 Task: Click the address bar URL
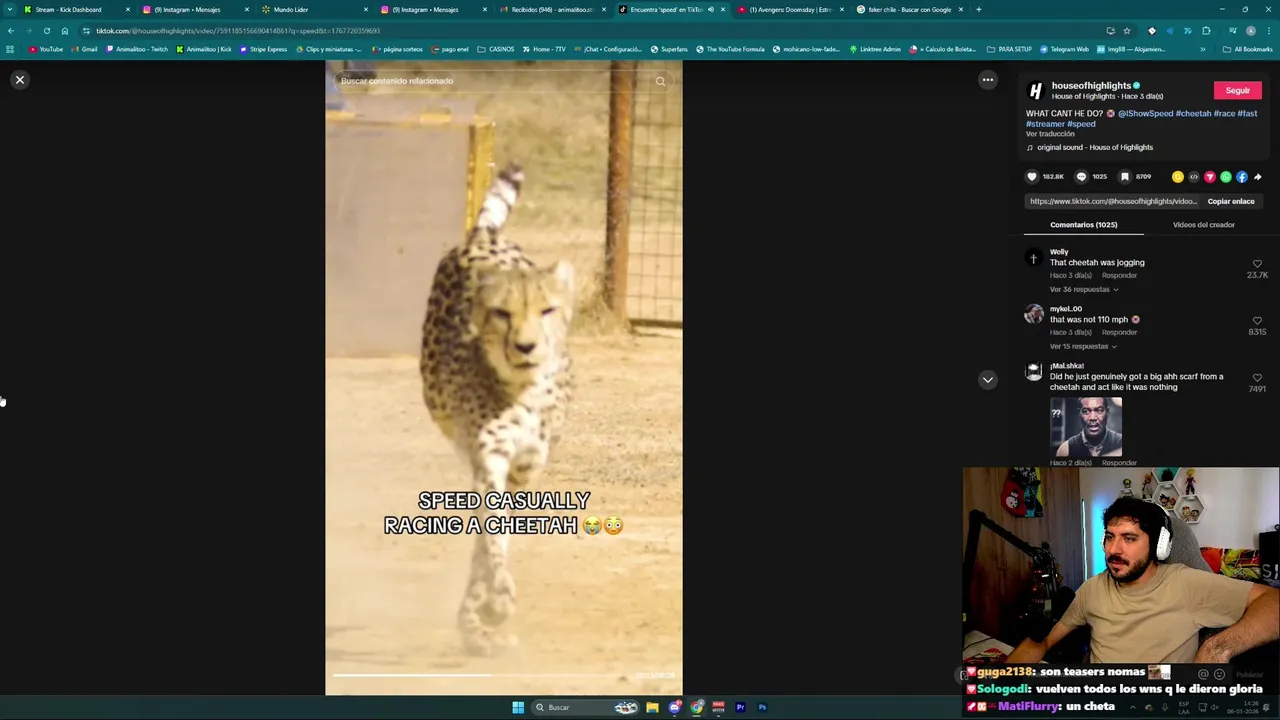pos(238,31)
